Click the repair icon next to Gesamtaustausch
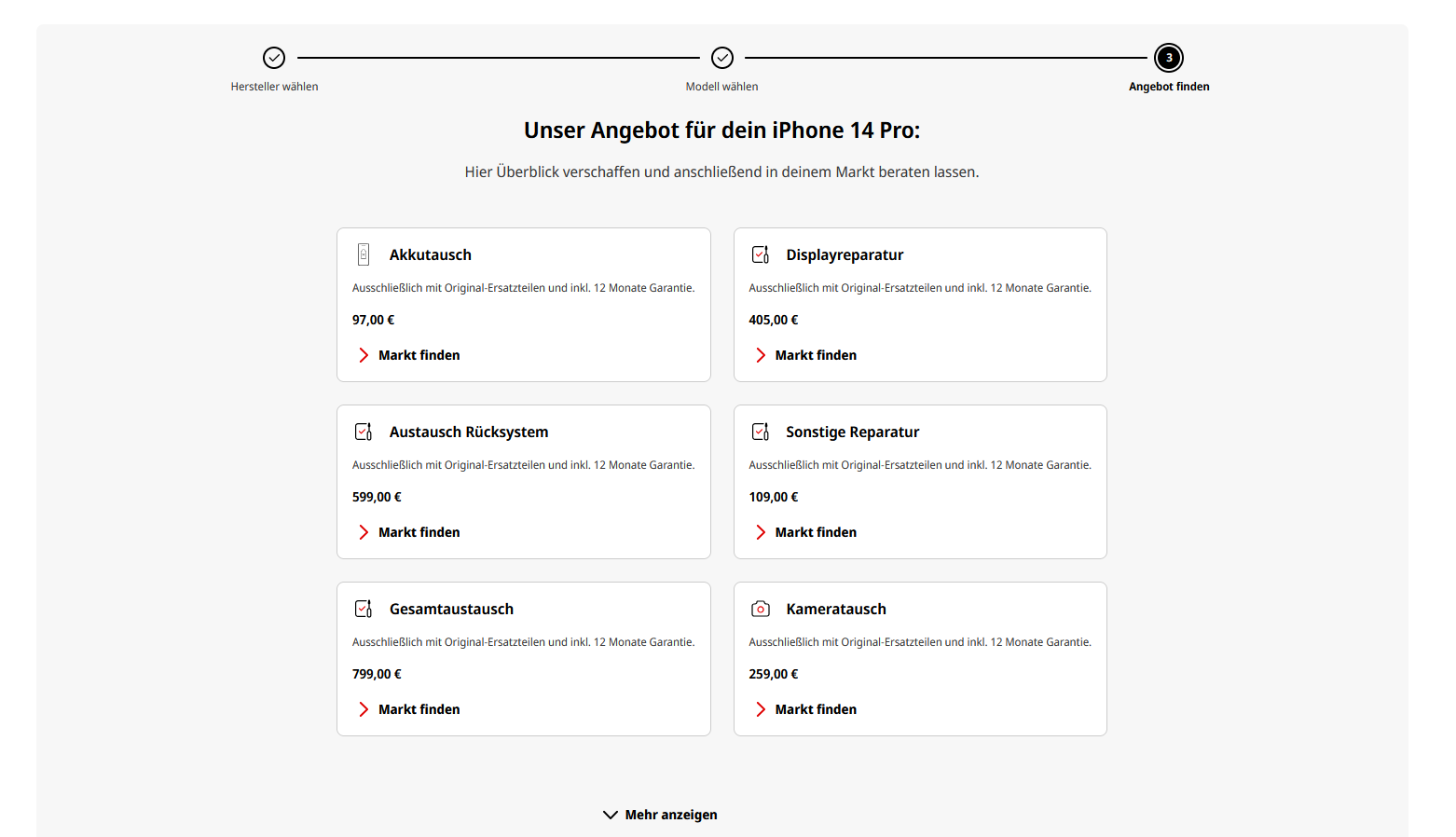Image resolution: width=1456 pixels, height=837 pixels. tap(364, 609)
